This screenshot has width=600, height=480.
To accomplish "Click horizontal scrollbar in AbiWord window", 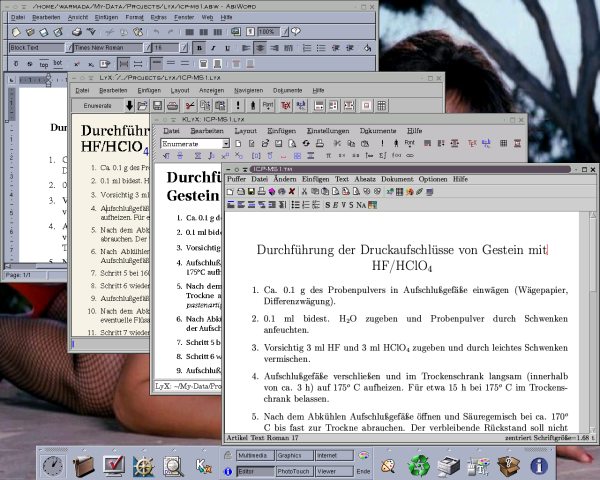I will 36,266.
